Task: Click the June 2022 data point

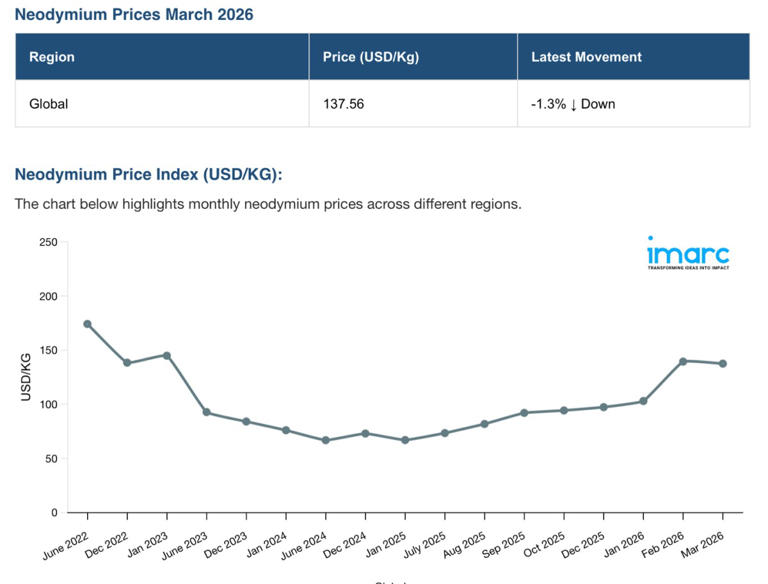Action: (x=87, y=324)
